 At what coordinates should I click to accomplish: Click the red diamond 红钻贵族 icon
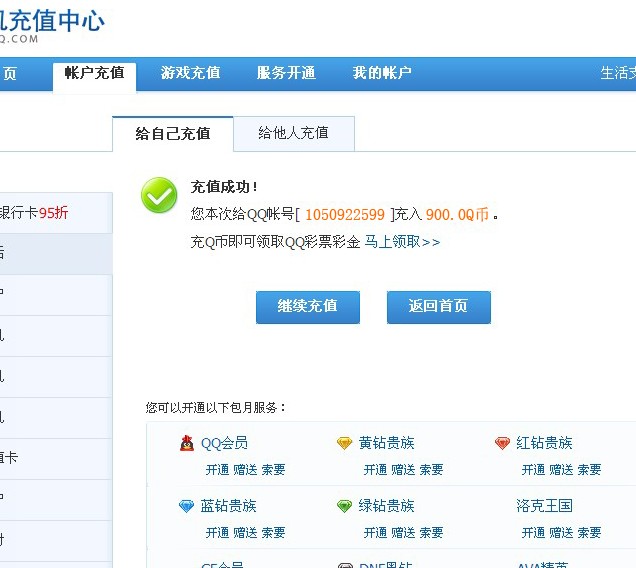[502, 443]
